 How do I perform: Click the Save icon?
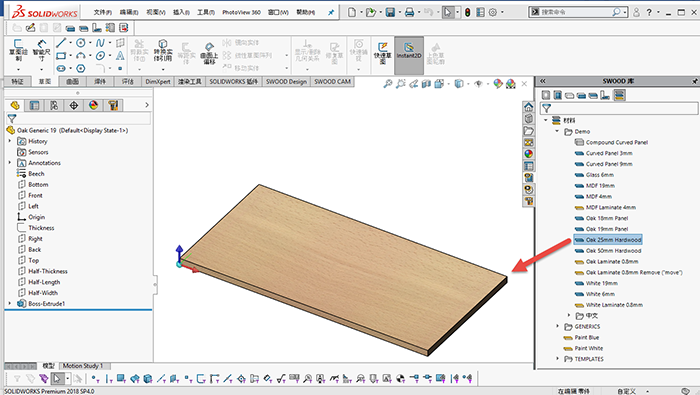click(x=390, y=12)
